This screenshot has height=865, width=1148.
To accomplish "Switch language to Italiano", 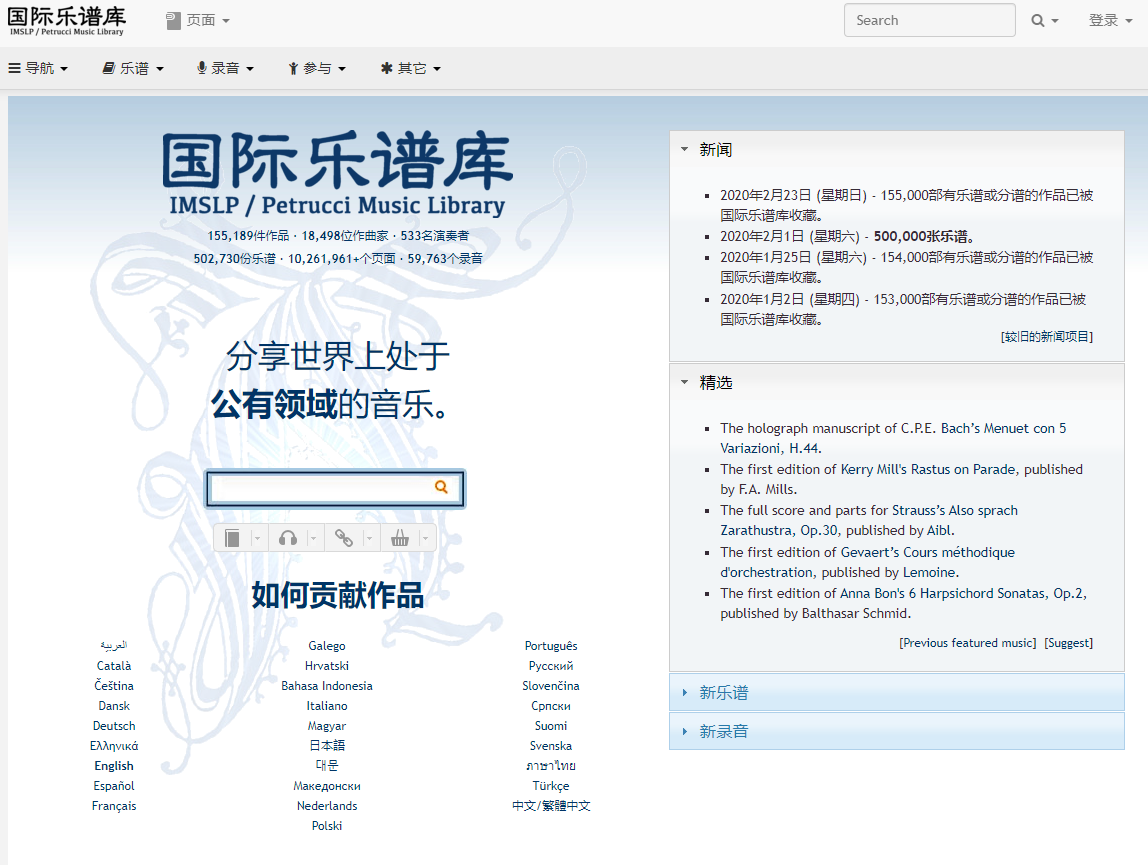I will 327,706.
